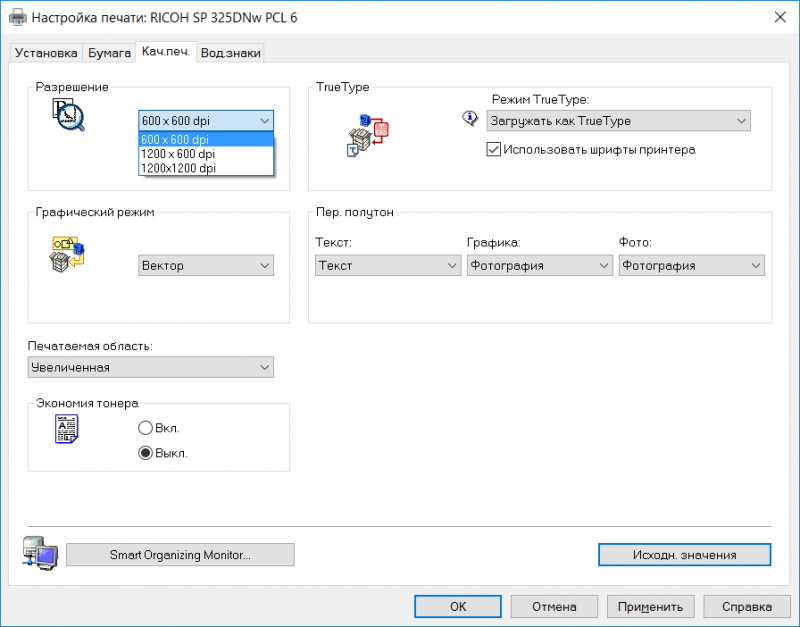Click the Применить button
This screenshot has height=627, width=800.
[x=651, y=606]
